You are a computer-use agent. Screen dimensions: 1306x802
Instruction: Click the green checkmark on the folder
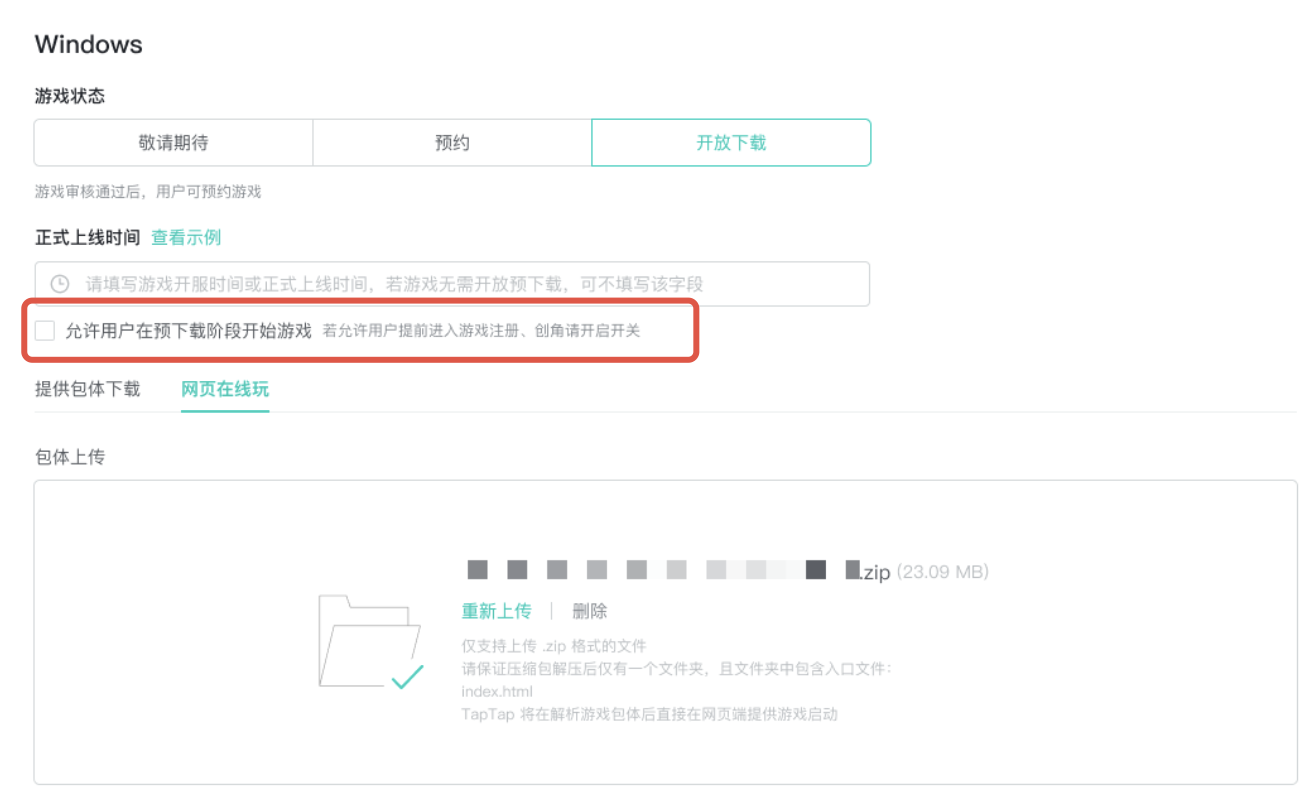pyautogui.click(x=406, y=678)
